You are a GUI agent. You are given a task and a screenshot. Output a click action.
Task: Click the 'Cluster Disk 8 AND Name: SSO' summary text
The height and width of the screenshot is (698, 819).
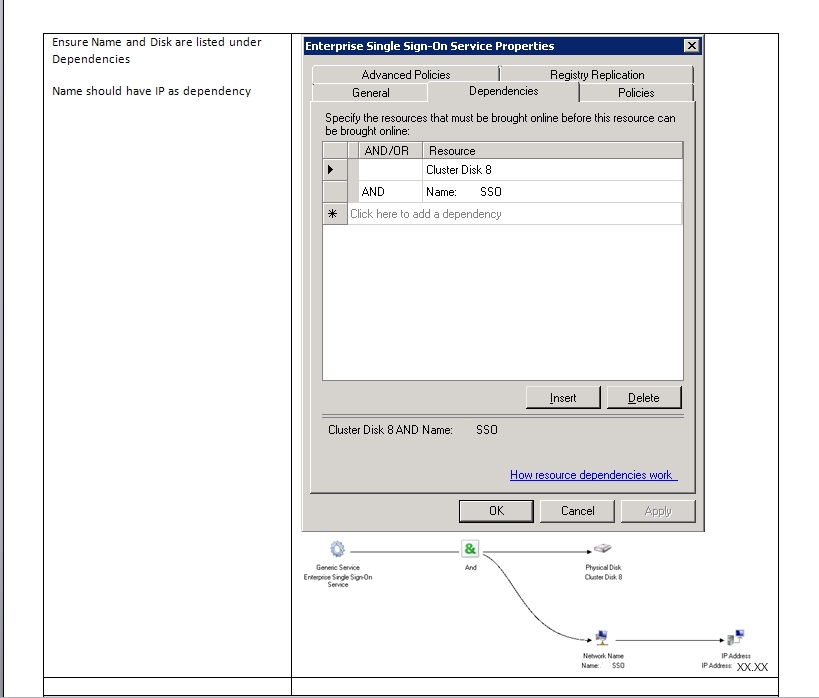tap(413, 430)
